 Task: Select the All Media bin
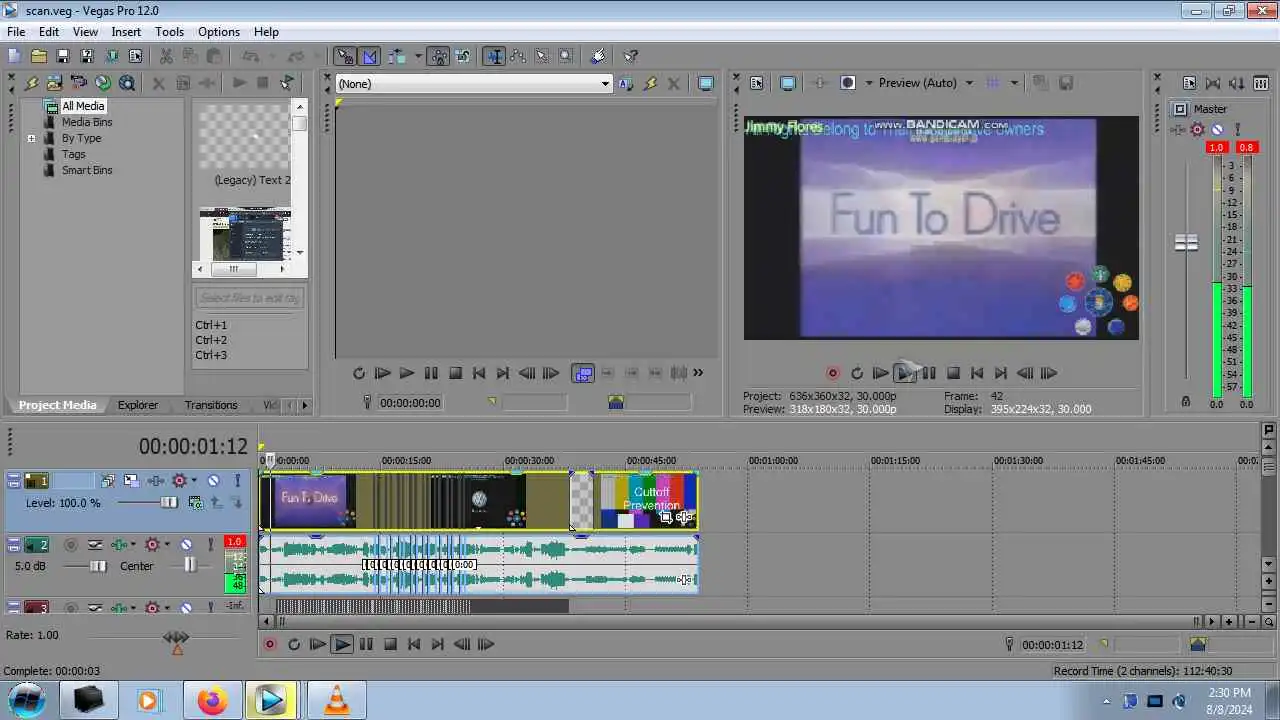83,106
